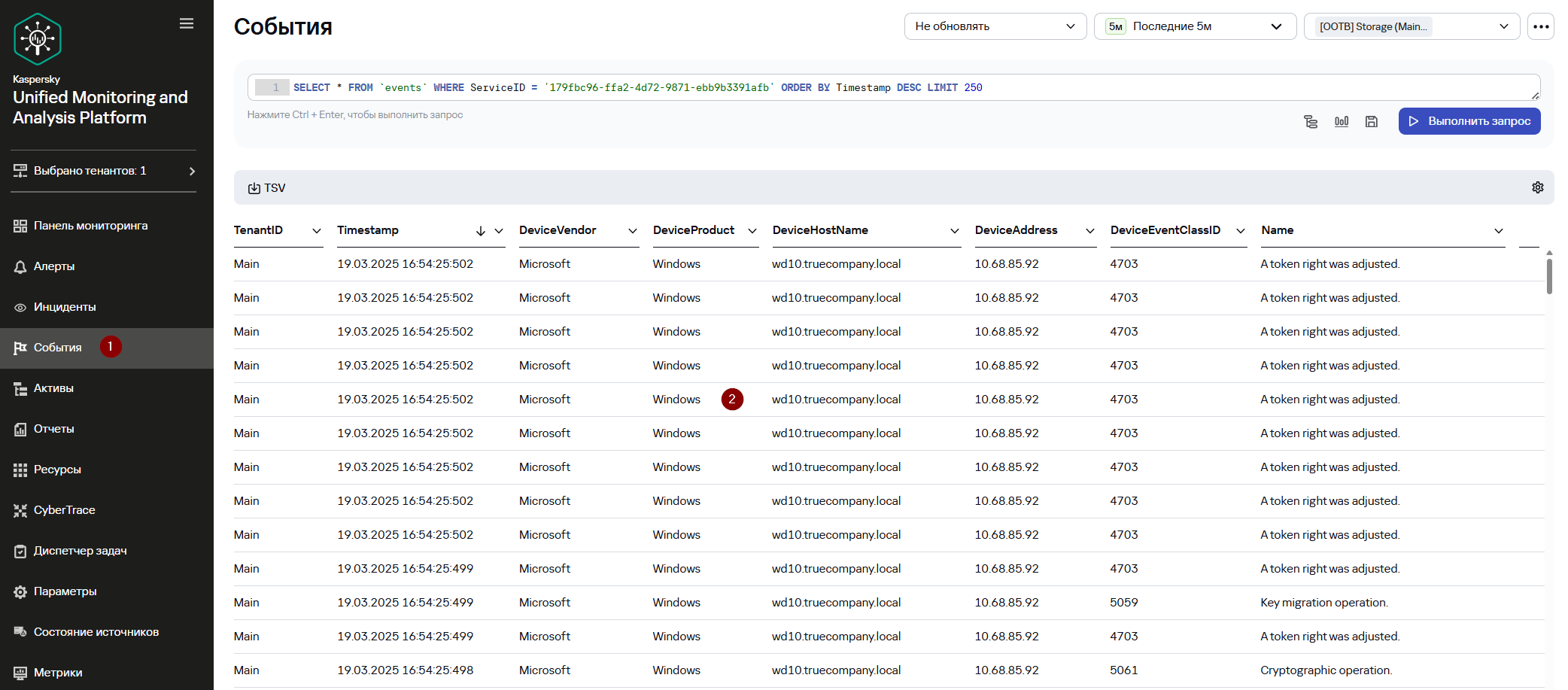Viewport: 1568px width, 690px height.
Task: Click the Kaspersky hexagon logo
Action: click(x=37, y=38)
